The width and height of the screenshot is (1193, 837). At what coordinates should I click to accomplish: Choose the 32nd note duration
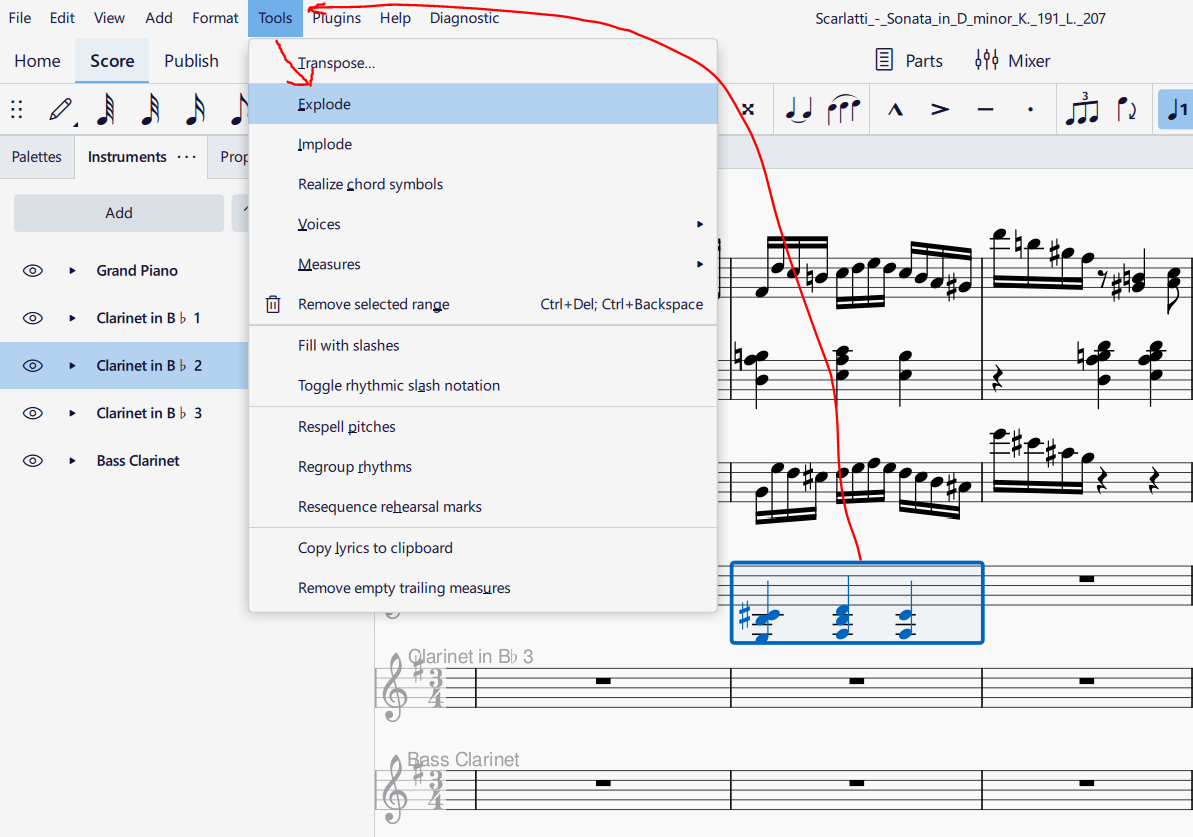151,110
